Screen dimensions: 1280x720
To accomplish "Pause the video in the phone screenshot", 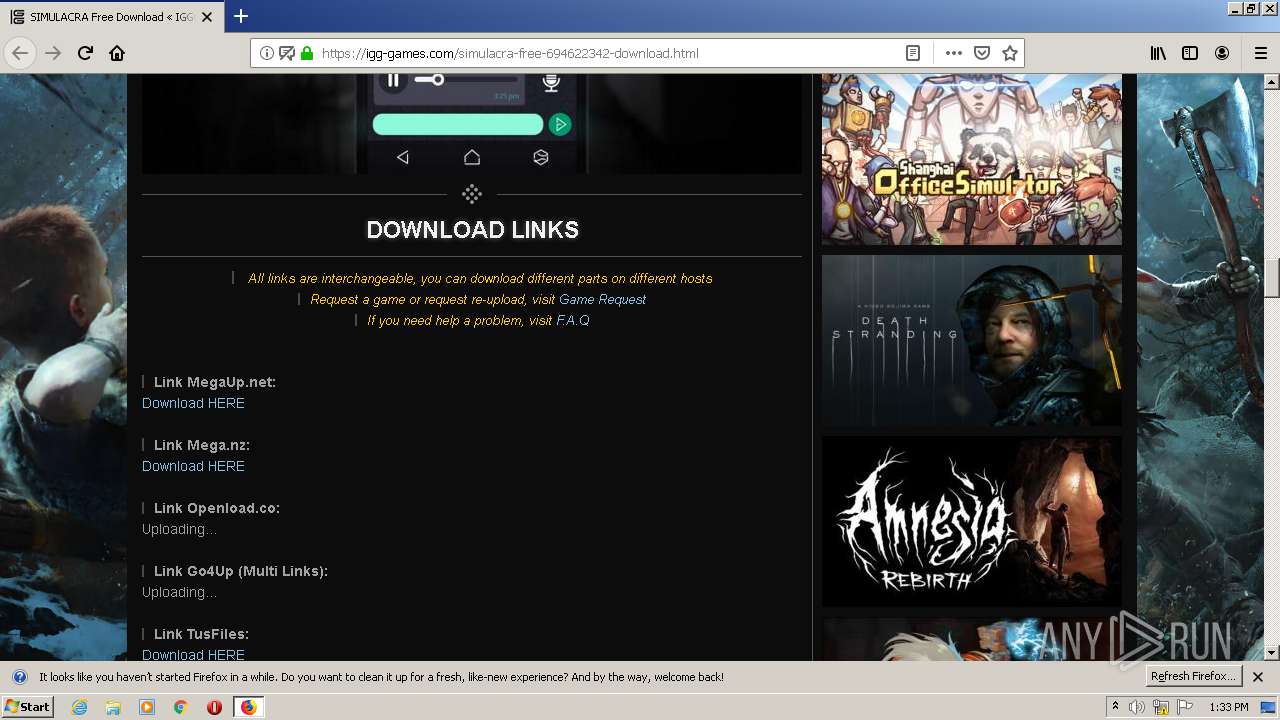I will pyautogui.click(x=393, y=80).
